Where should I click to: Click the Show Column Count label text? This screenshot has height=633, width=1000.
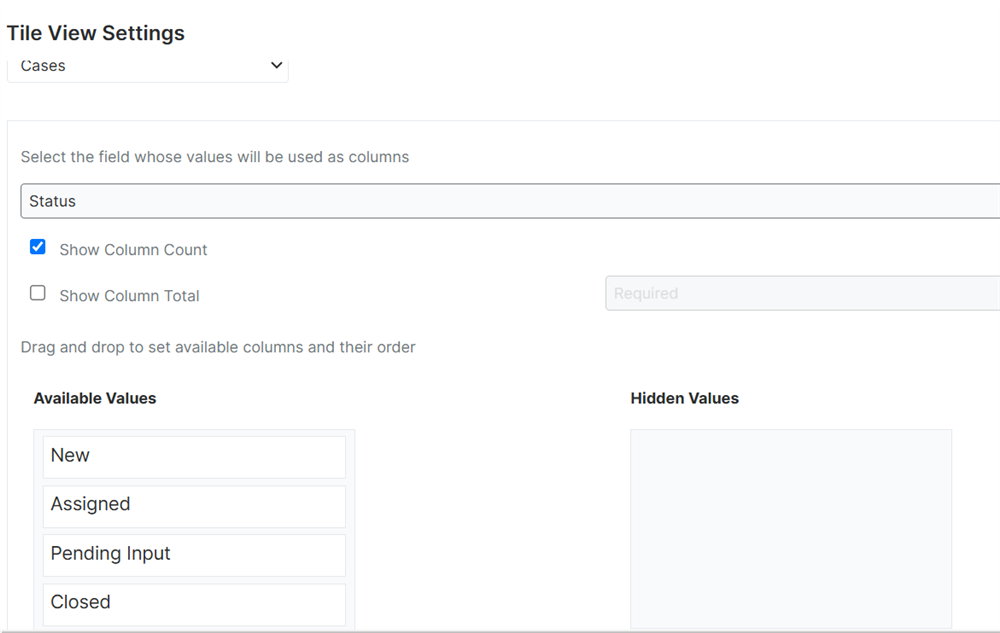(x=133, y=250)
